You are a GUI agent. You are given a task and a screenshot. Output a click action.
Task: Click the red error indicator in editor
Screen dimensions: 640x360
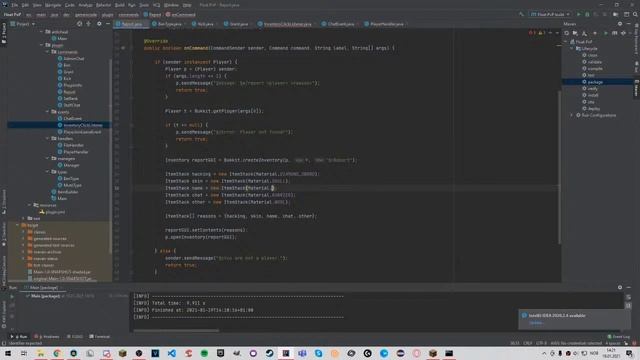click(x=531, y=33)
